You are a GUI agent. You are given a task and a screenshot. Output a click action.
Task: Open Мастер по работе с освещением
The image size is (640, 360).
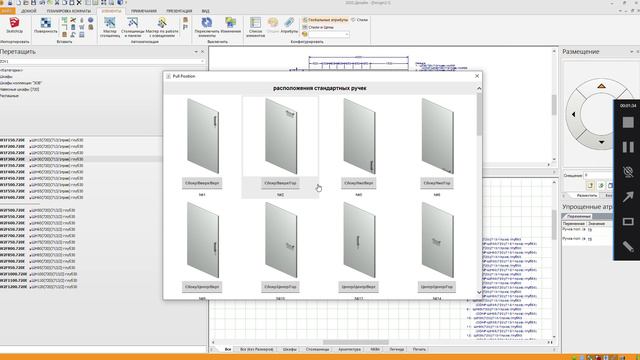tap(162, 27)
